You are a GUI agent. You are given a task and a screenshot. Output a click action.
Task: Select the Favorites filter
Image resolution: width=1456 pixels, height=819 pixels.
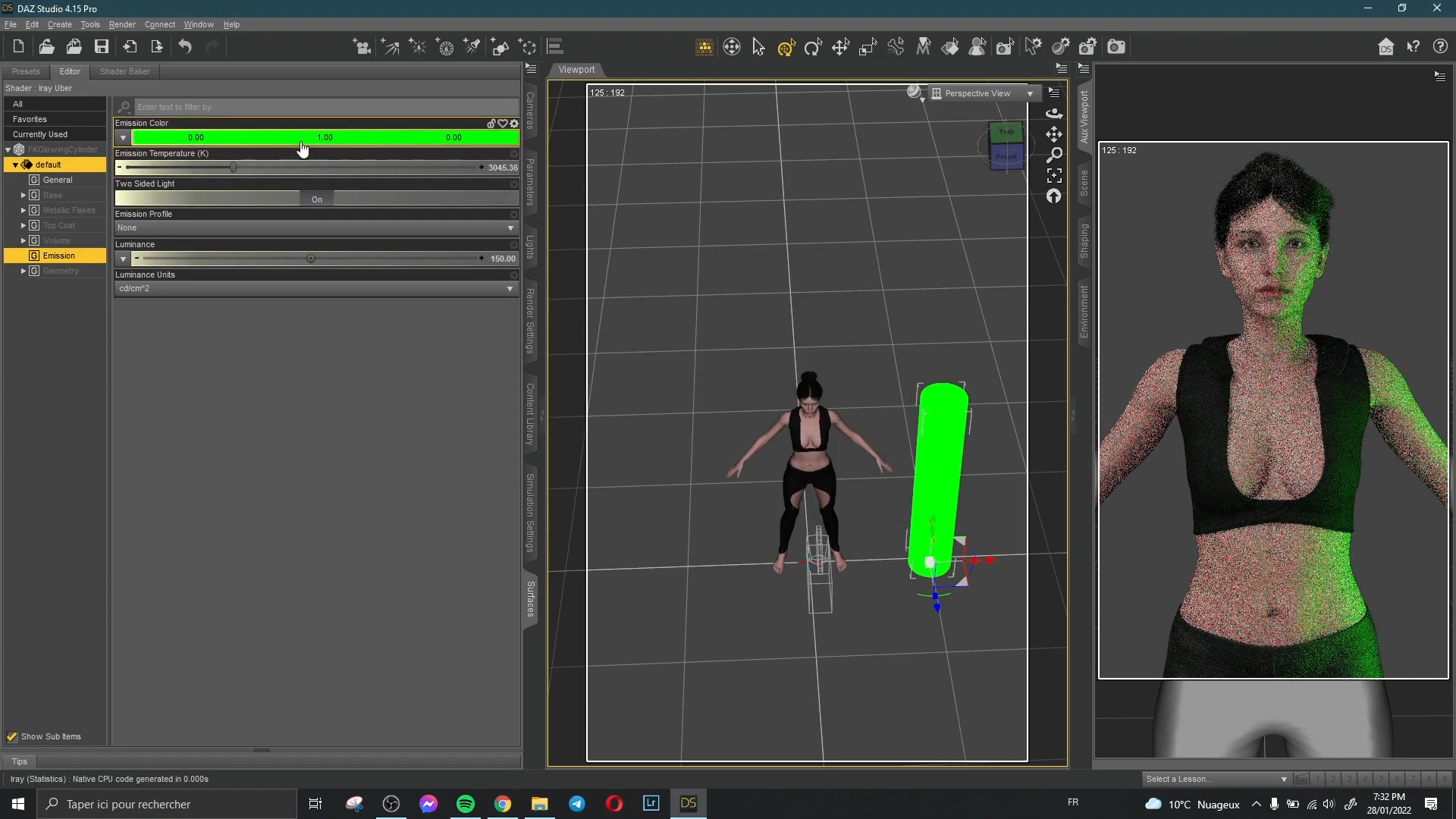coord(55,119)
